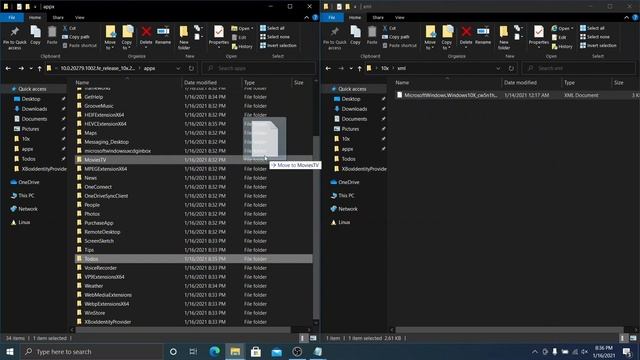Click Select none in right window ribbon
The width and height of the screenshot is (640, 360).
coord(595,37)
